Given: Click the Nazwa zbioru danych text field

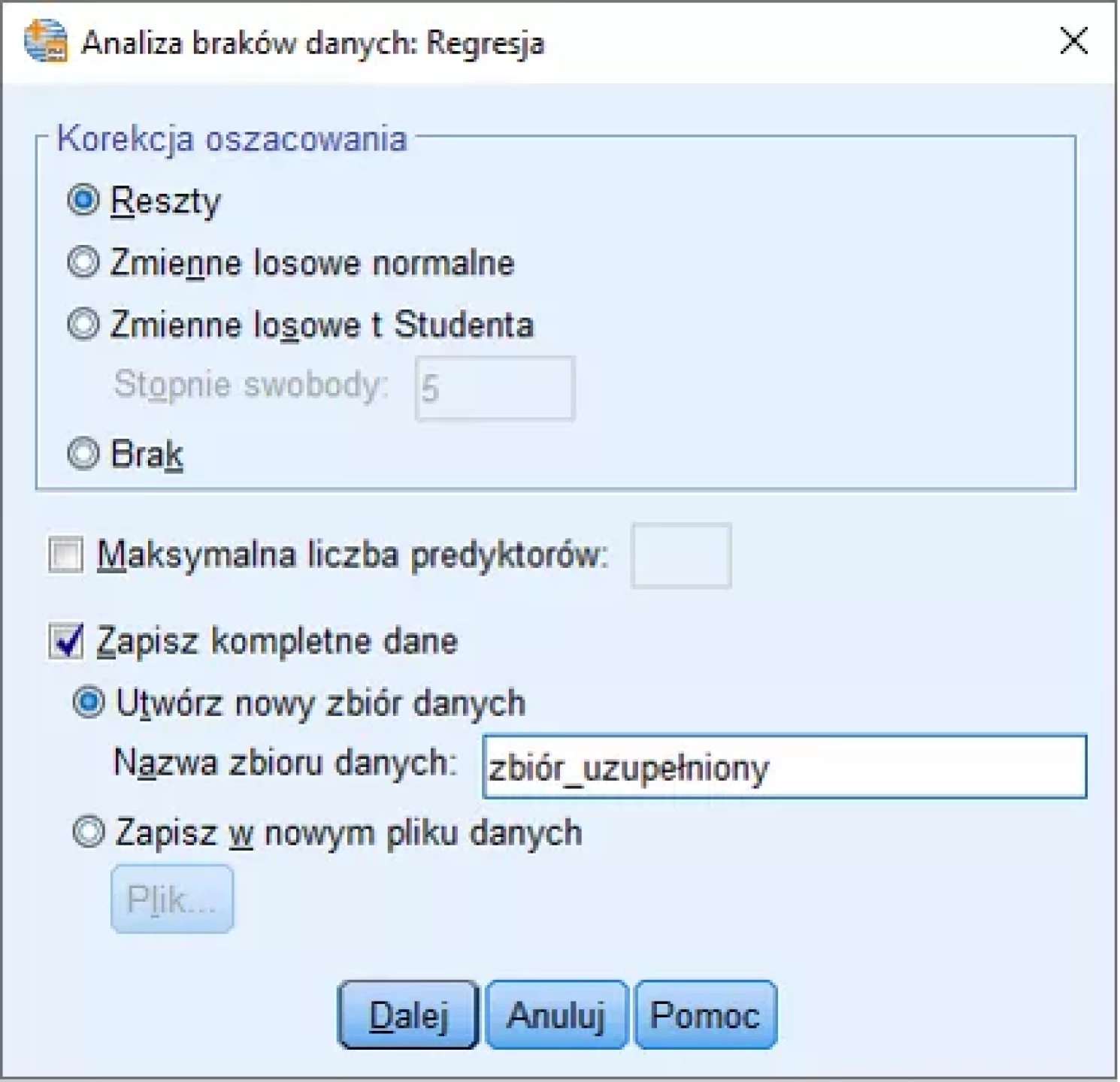Looking at the screenshot, I should tap(783, 766).
